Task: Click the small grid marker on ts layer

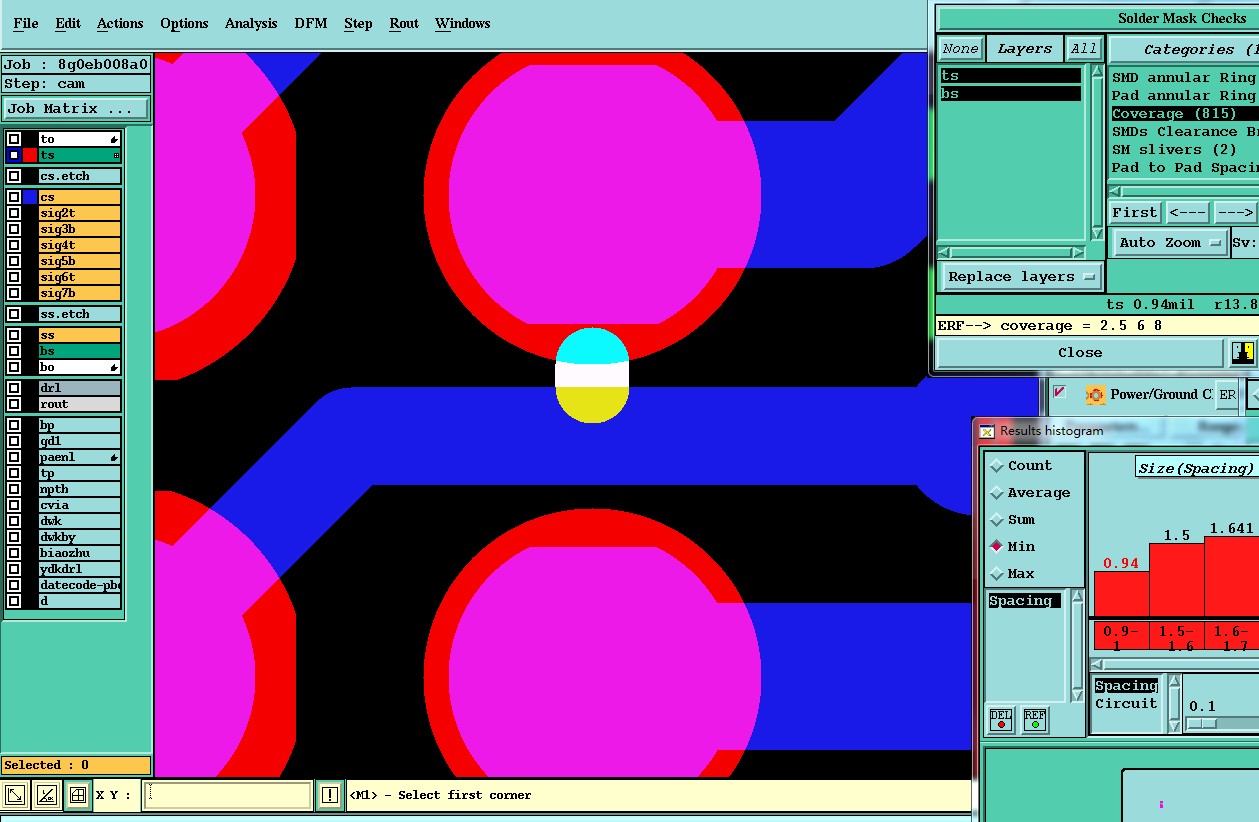Action: coord(116,155)
